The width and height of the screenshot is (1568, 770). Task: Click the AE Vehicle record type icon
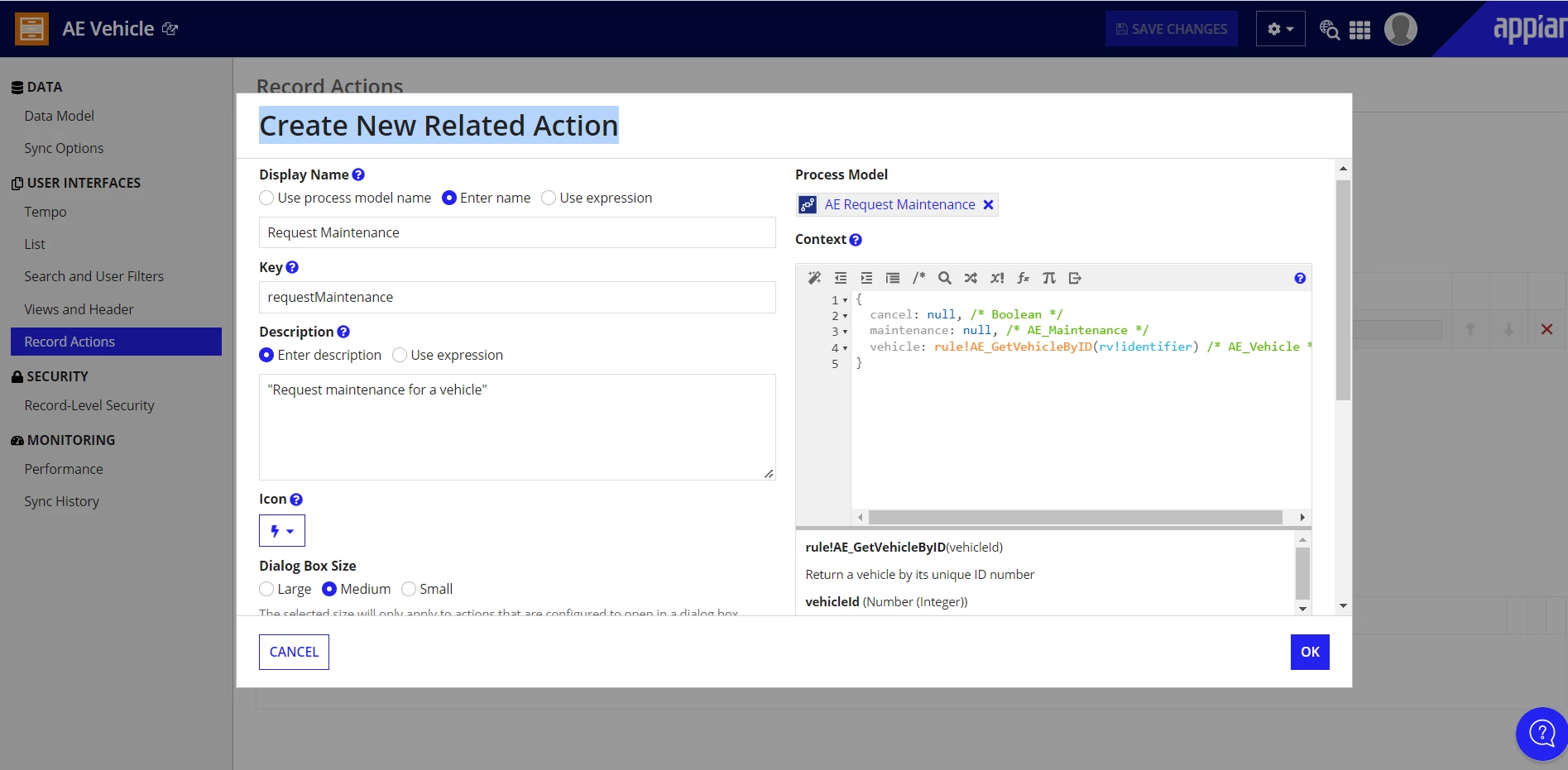coord(31,29)
